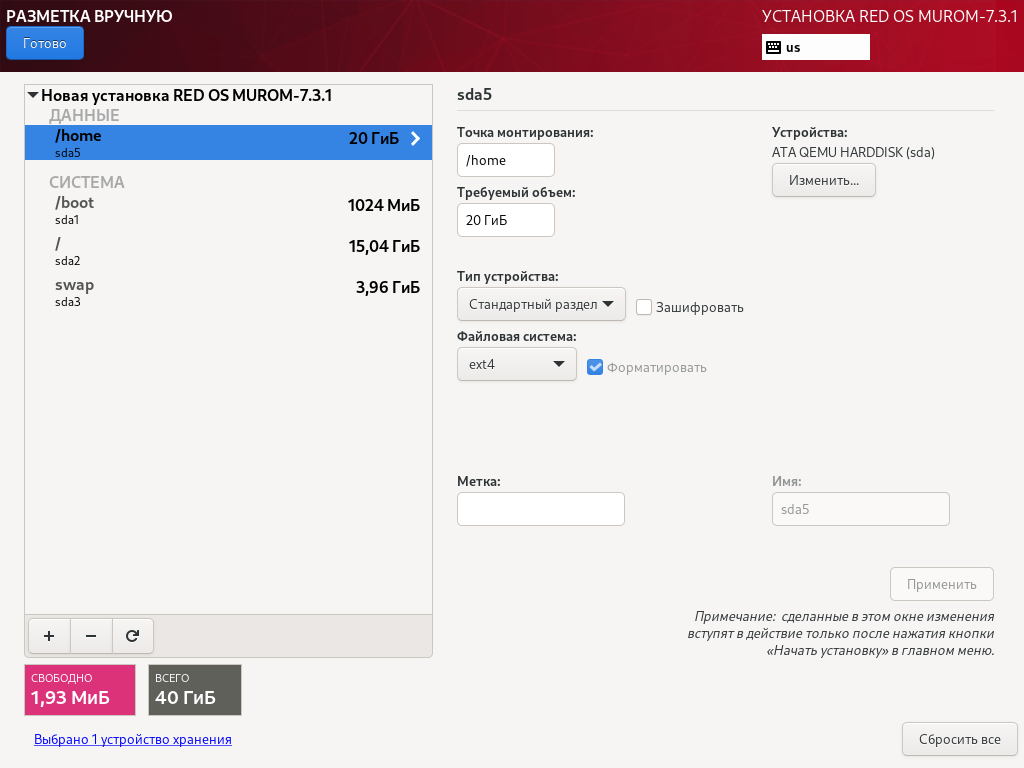Click the 1024 МиБ size value
Viewport: 1024px width, 768px height.
coord(384,205)
